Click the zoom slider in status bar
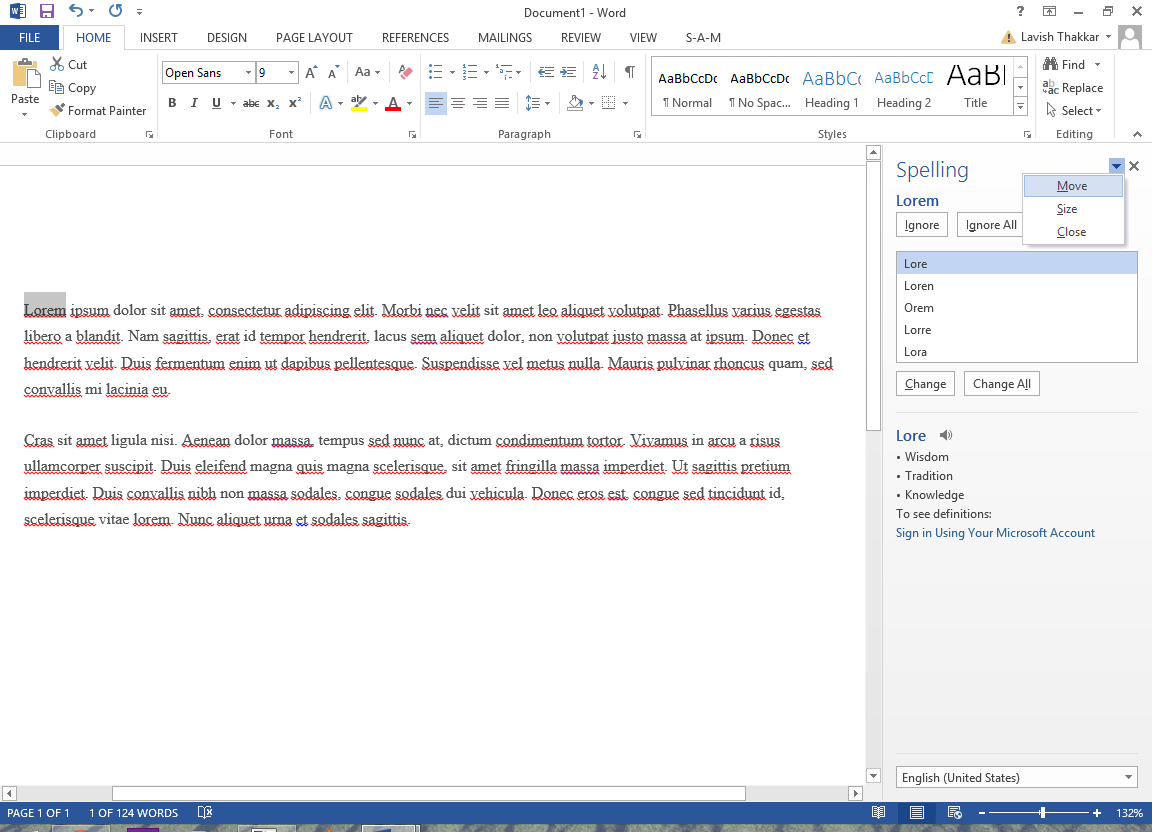1152x832 pixels. click(x=1042, y=813)
